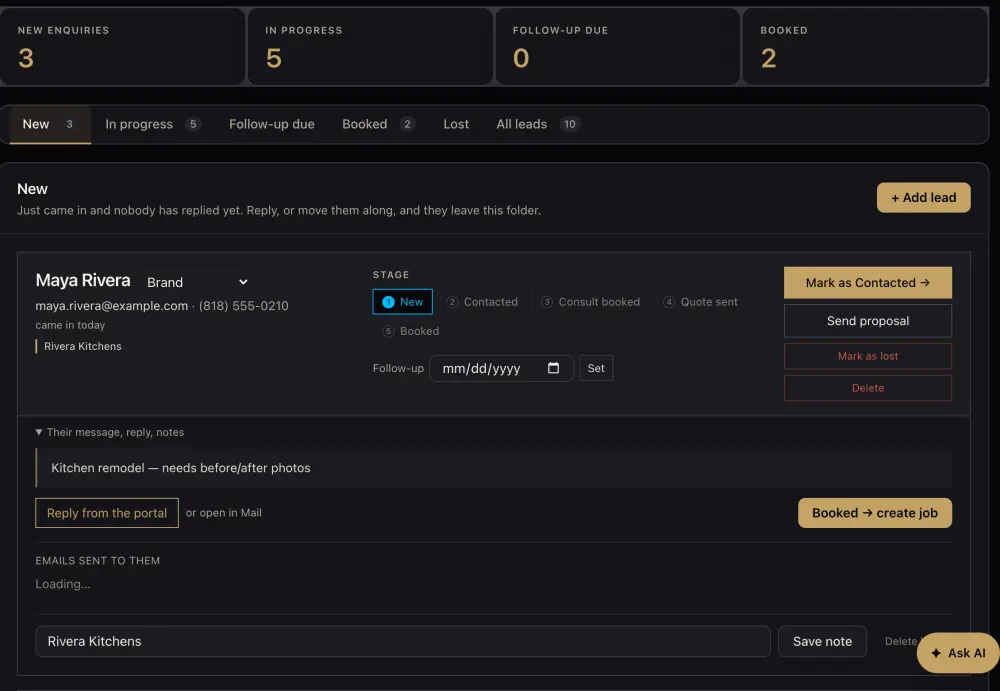Delete the Maya Rivera lead
This screenshot has height=691, width=1000.
point(867,388)
